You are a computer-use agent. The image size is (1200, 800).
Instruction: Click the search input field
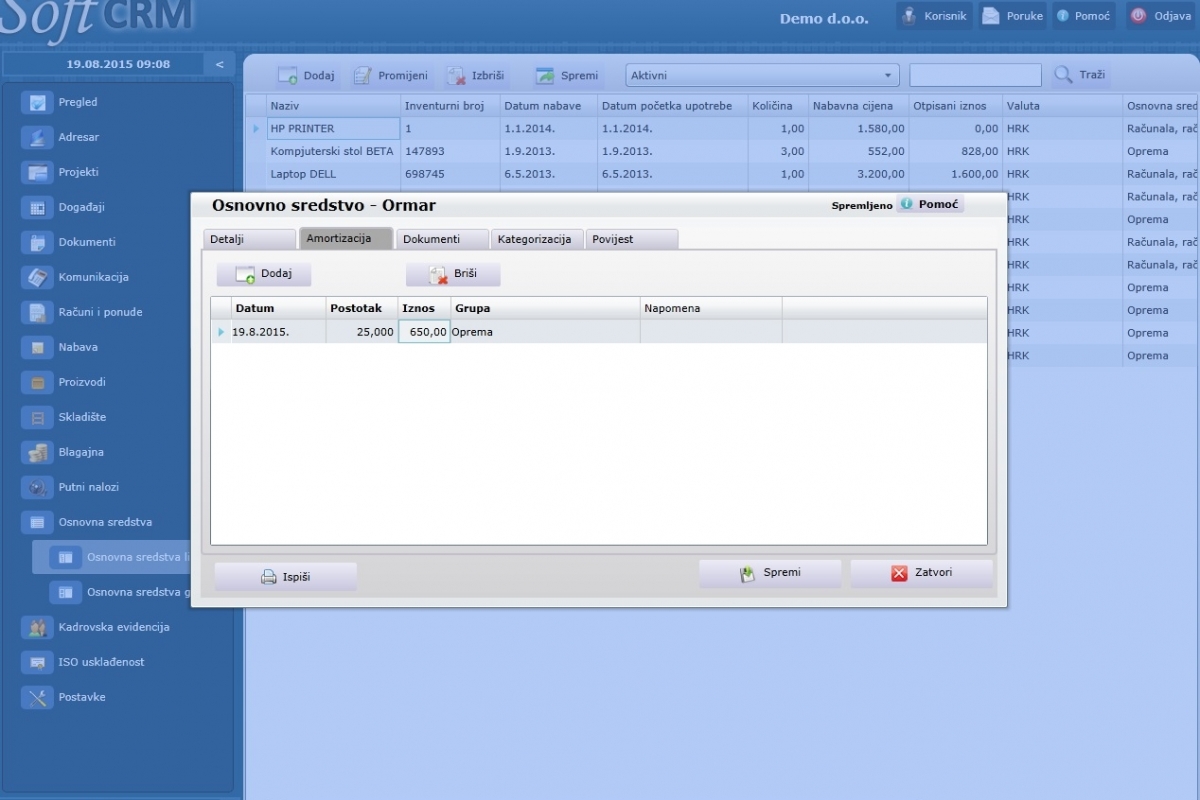[975, 75]
